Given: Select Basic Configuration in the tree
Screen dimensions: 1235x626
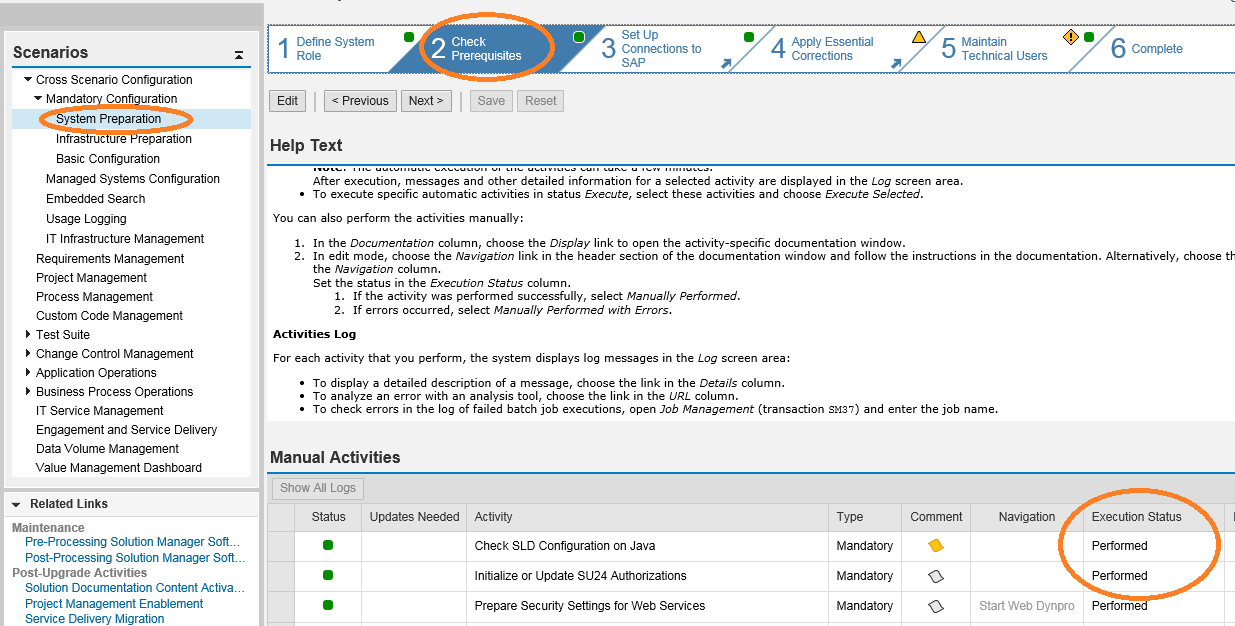Looking at the screenshot, I should tap(108, 159).
